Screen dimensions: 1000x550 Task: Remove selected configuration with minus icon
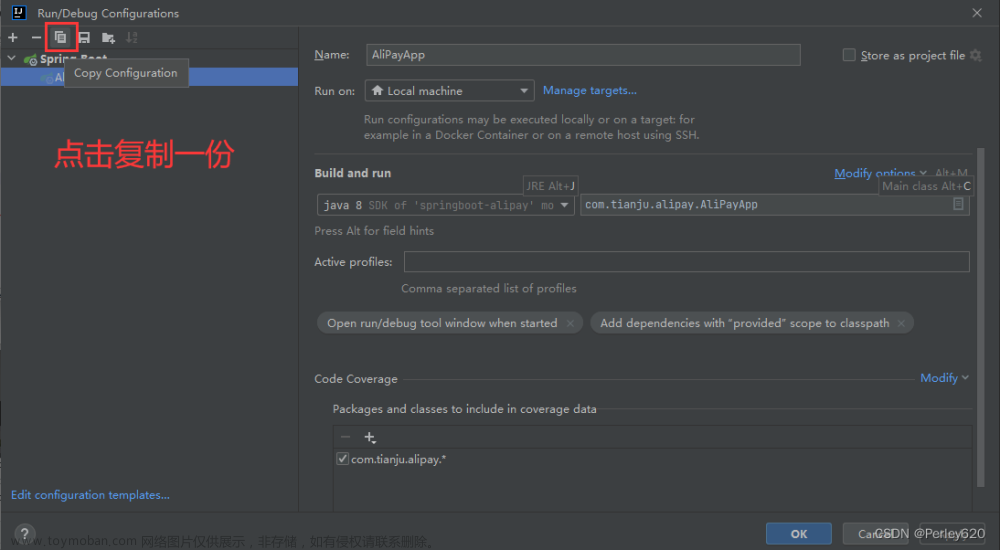coord(36,38)
